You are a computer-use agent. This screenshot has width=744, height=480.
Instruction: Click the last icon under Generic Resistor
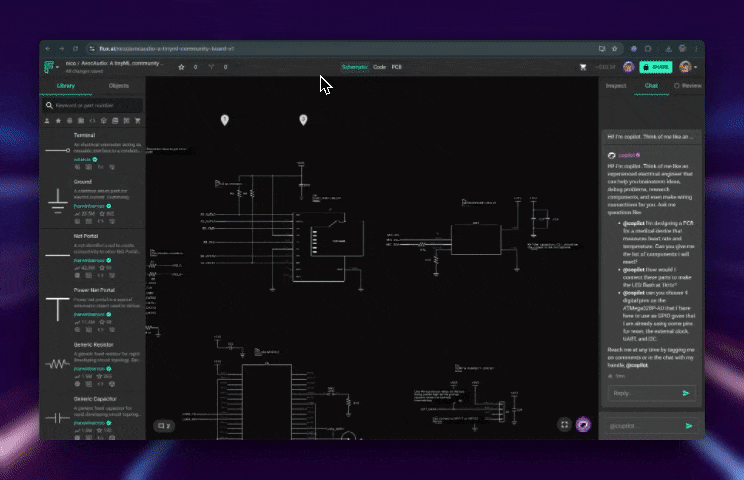112,384
